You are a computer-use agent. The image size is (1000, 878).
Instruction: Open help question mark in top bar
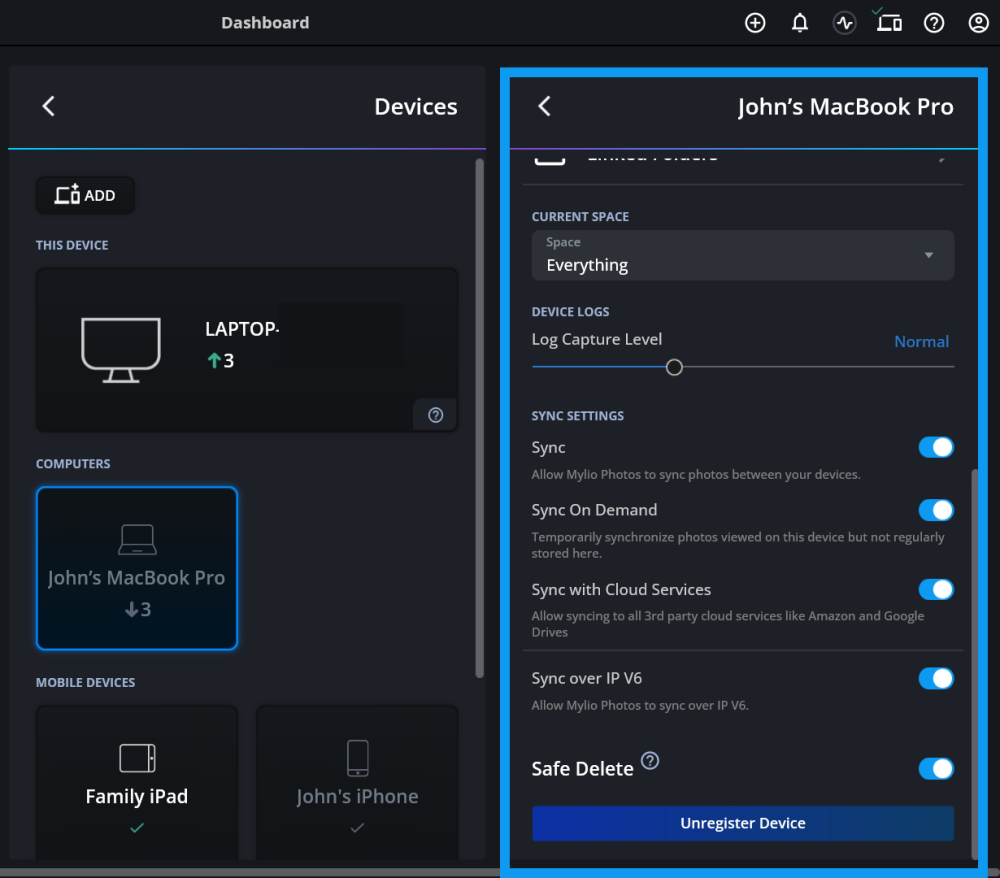point(934,23)
